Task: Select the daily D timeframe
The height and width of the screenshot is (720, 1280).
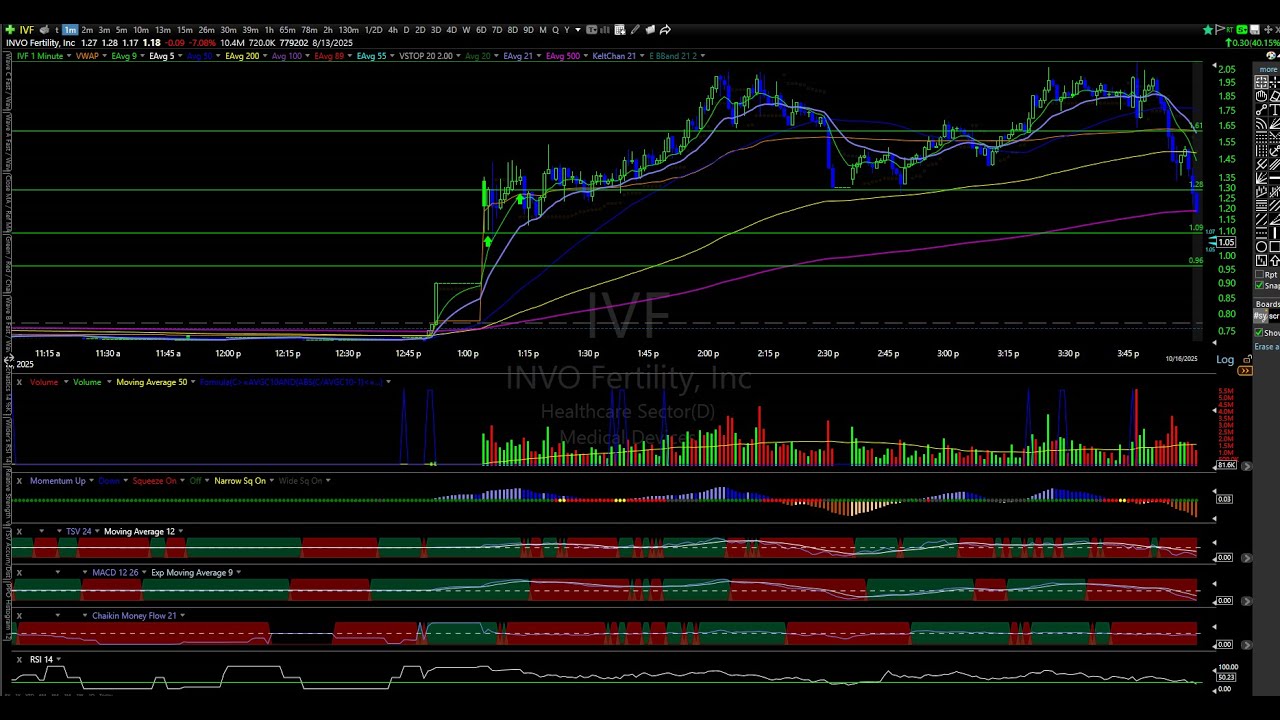Action: pyautogui.click(x=405, y=30)
